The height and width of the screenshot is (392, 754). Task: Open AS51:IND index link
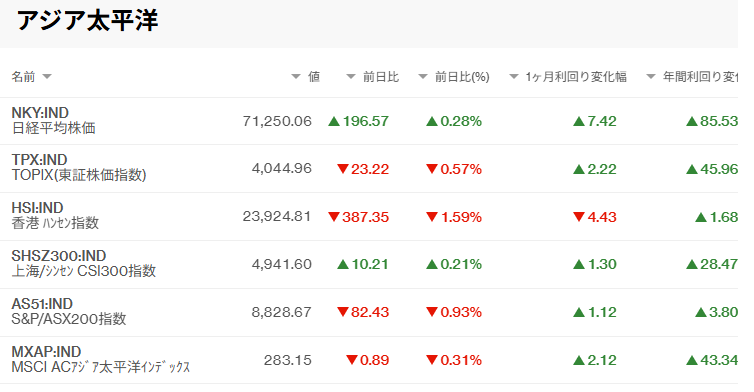tap(42, 304)
